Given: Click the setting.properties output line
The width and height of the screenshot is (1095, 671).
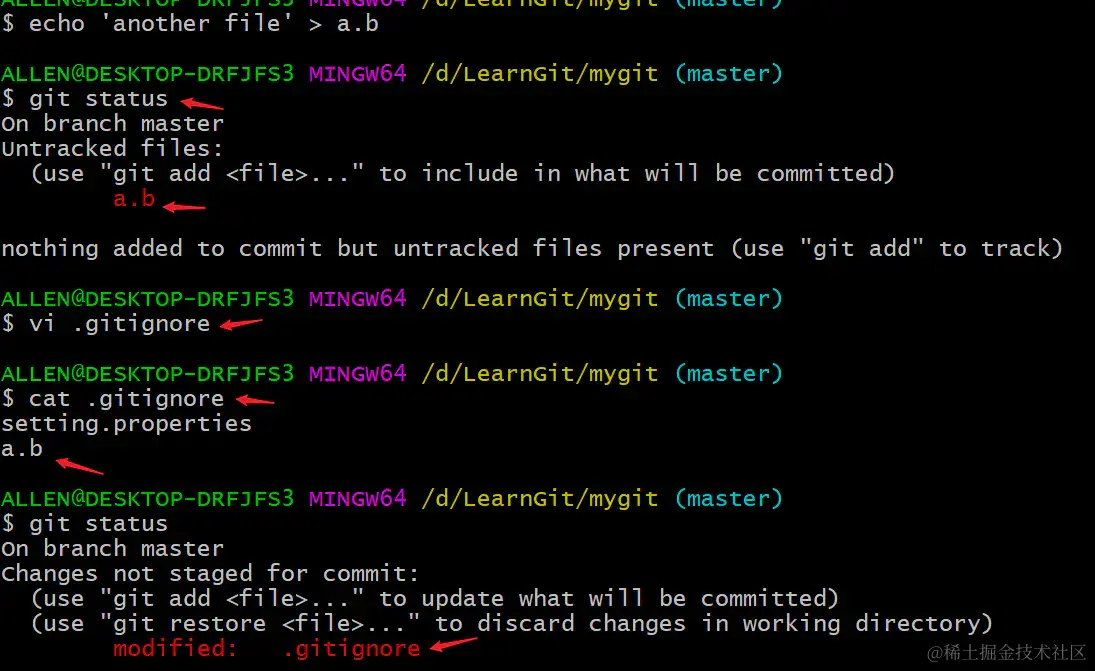Looking at the screenshot, I should point(126,424).
